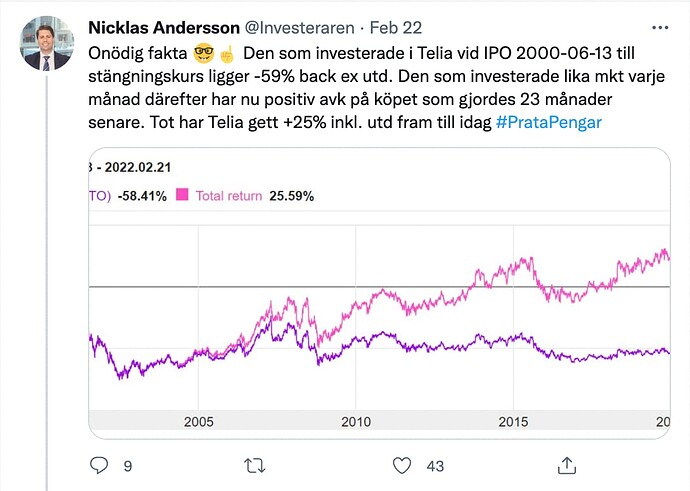Open the share tweet icon
Screen dimensions: 690x491
pos(567,465)
